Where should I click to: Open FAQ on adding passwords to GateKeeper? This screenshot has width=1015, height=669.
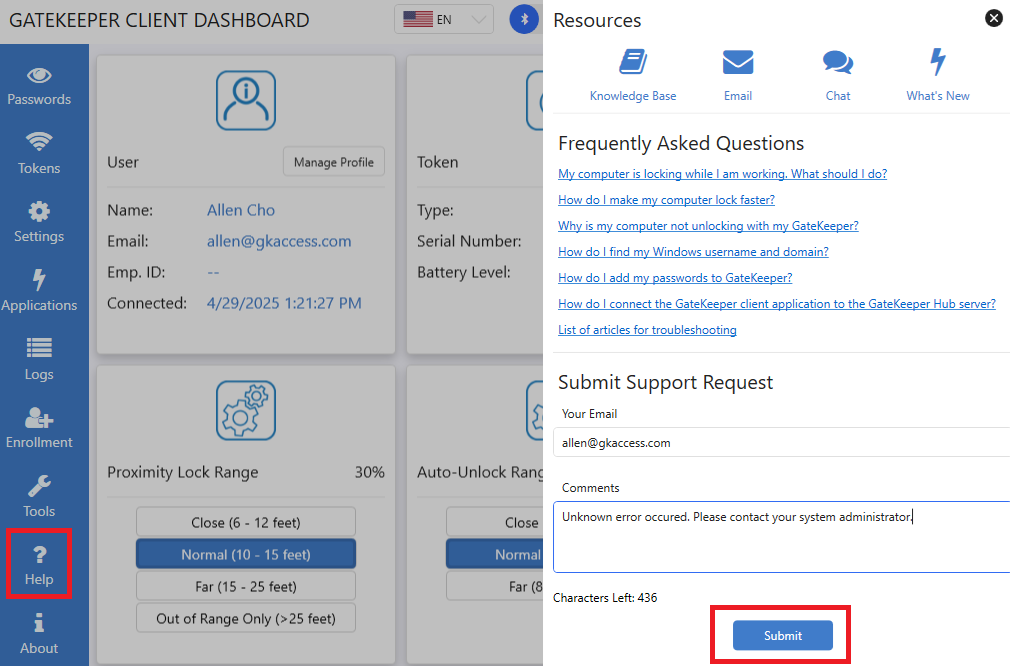pos(675,277)
